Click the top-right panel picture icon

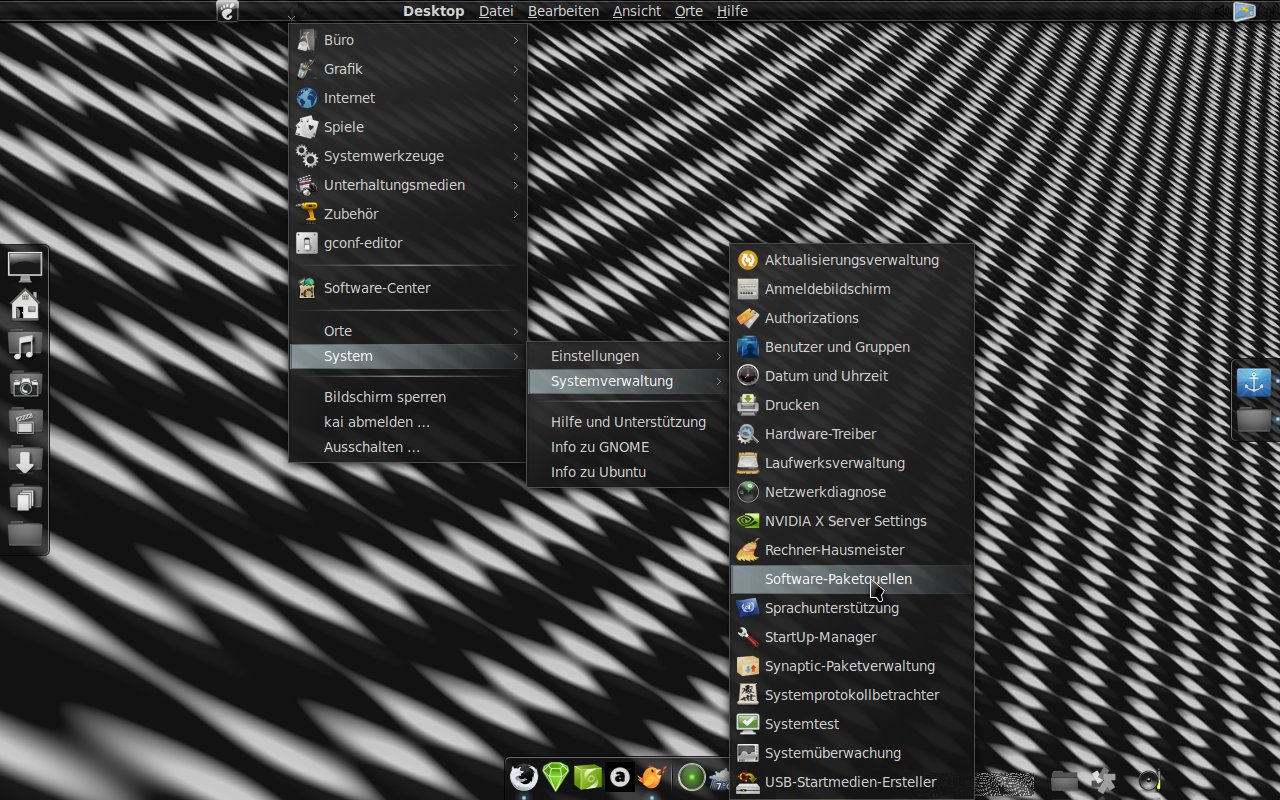pyautogui.click(x=1245, y=12)
